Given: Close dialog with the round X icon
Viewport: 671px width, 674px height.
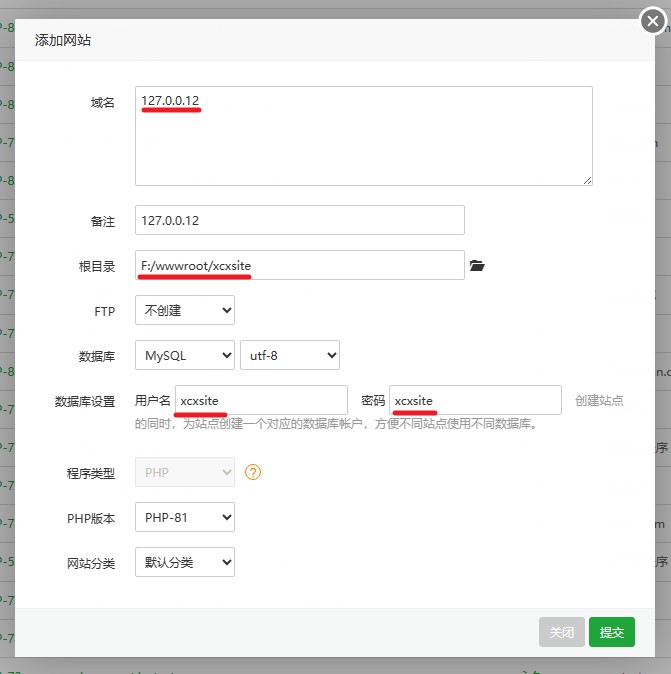Looking at the screenshot, I should coord(653,21).
